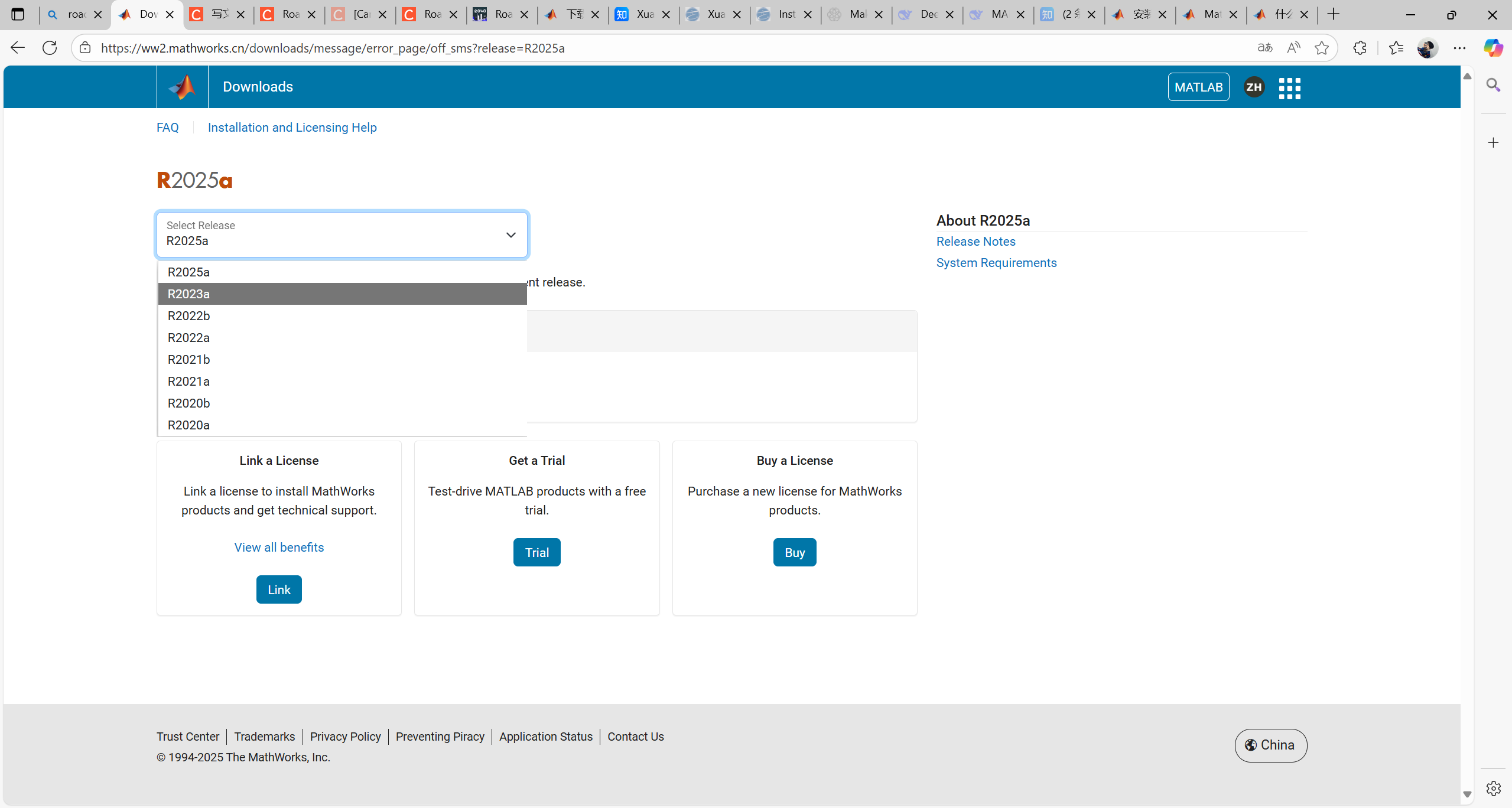This screenshot has height=808, width=1512.
Task: Add page to favorites star icon
Action: (1321, 48)
